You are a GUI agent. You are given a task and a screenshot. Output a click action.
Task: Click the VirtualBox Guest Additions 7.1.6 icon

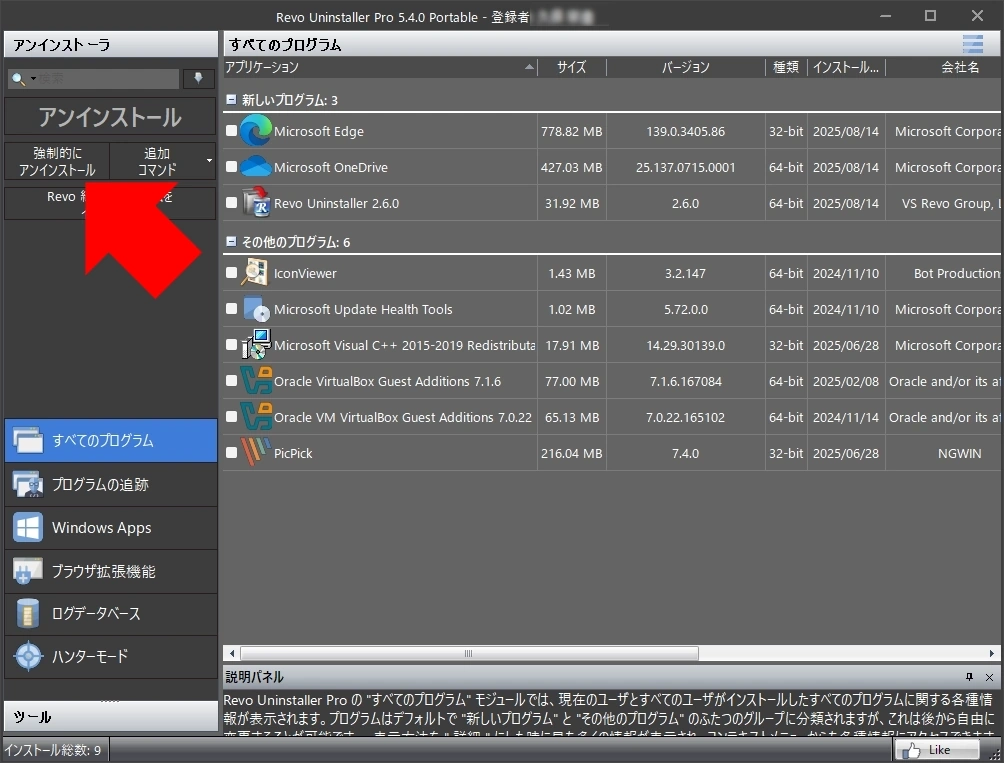255,380
